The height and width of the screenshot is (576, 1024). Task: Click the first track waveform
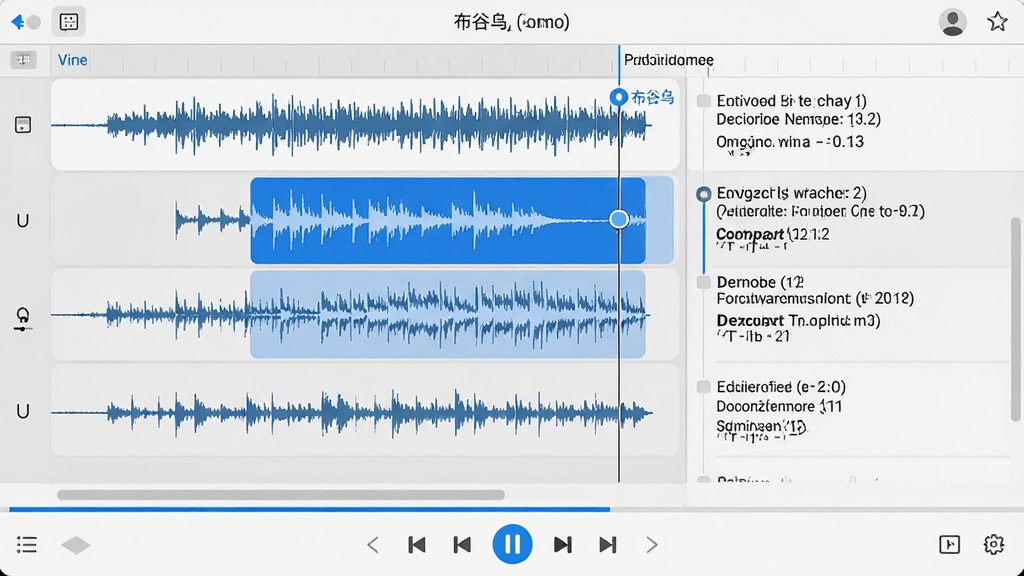point(353,125)
